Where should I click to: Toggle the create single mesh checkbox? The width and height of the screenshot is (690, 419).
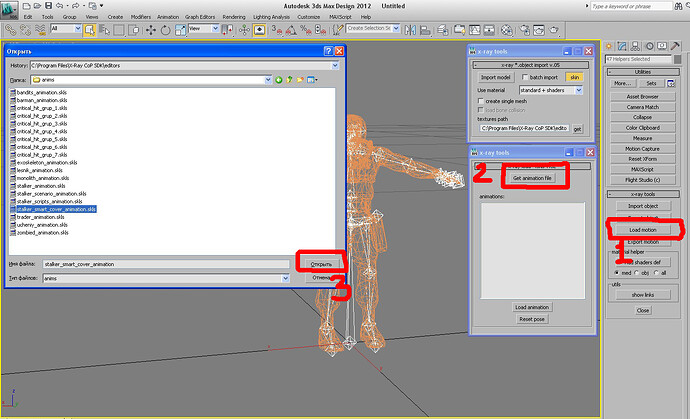[480, 101]
